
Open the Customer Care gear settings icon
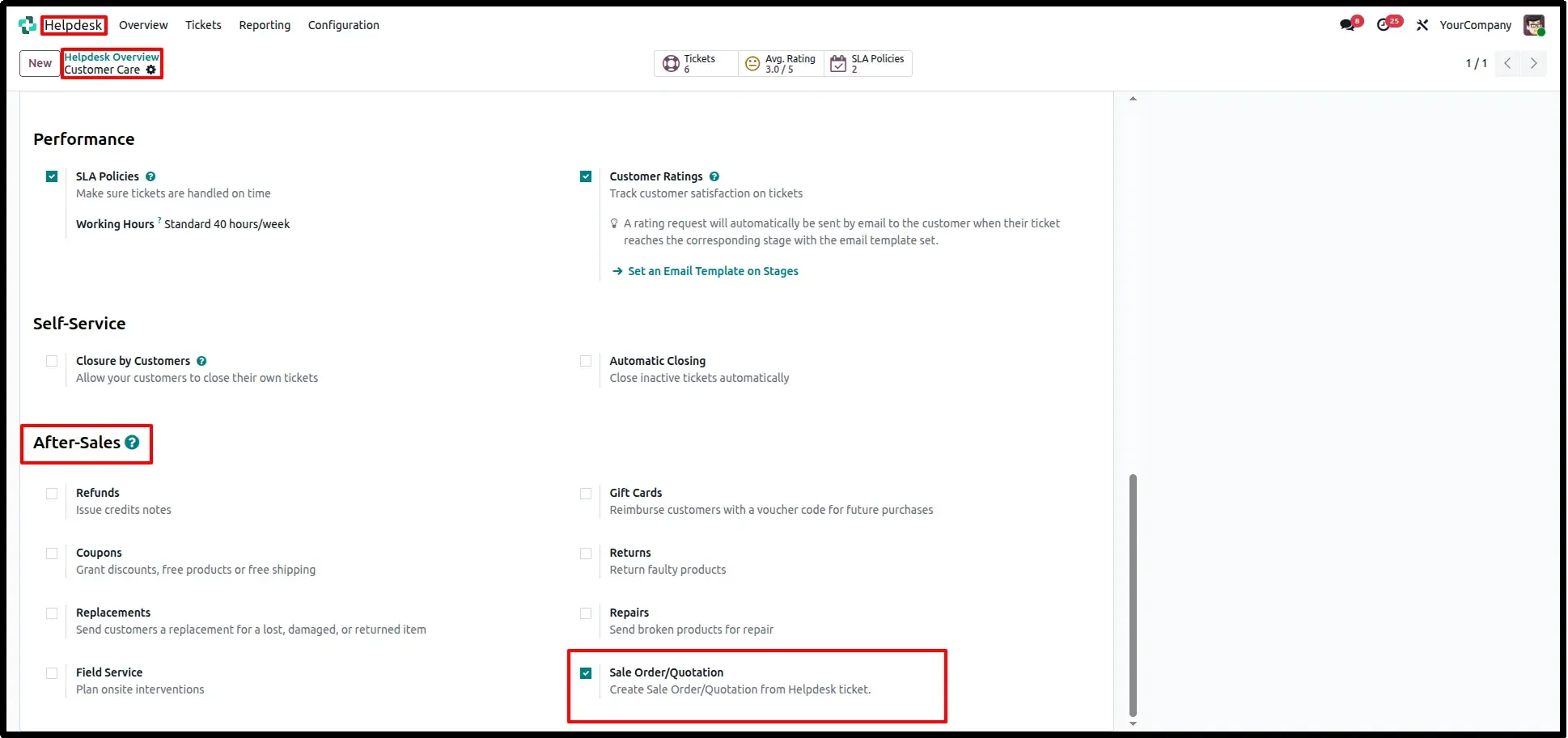[x=151, y=70]
